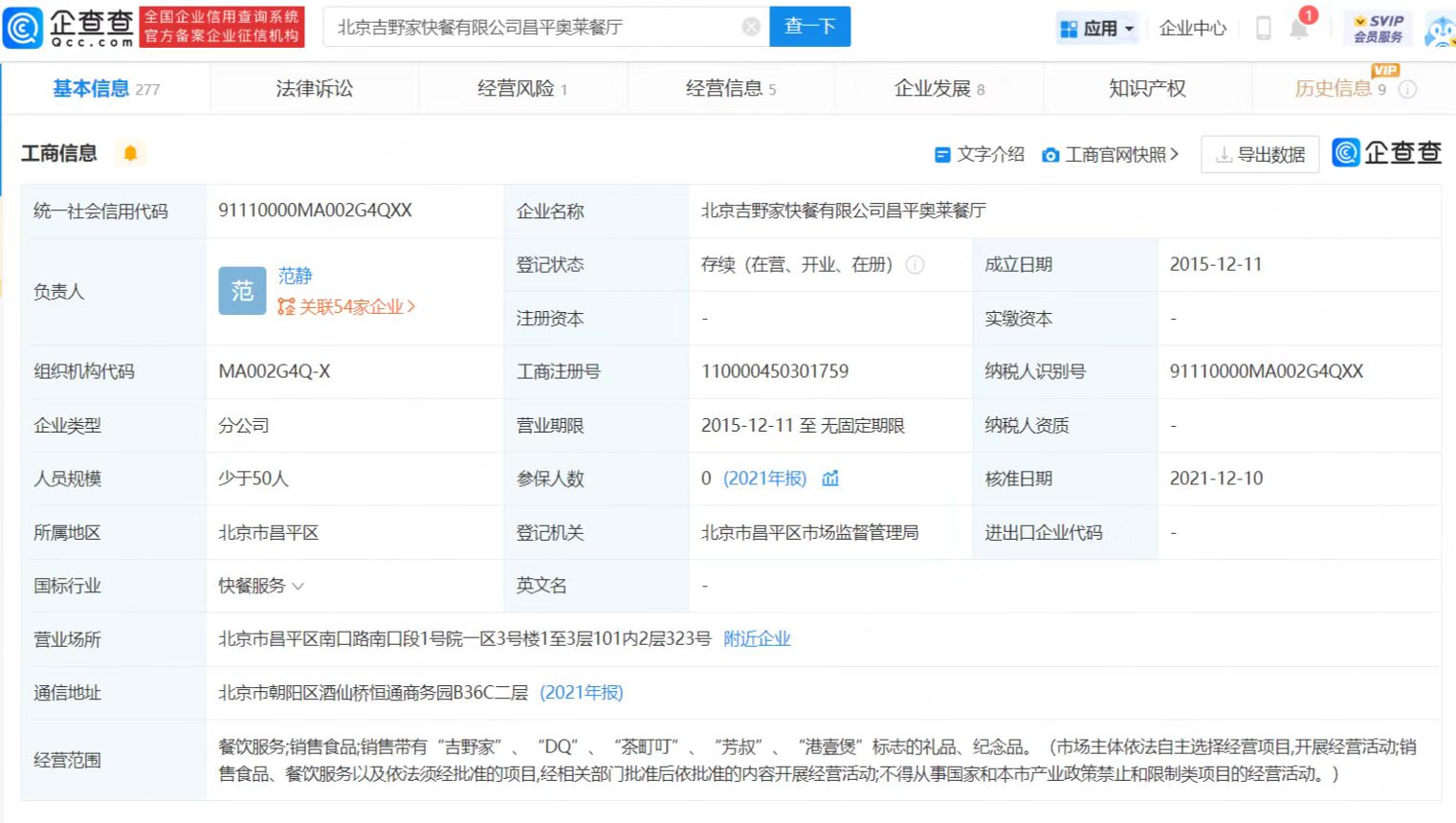Screen dimensions: 1456x823
Task: Expand 关联54家企业 link
Action: click(346, 307)
